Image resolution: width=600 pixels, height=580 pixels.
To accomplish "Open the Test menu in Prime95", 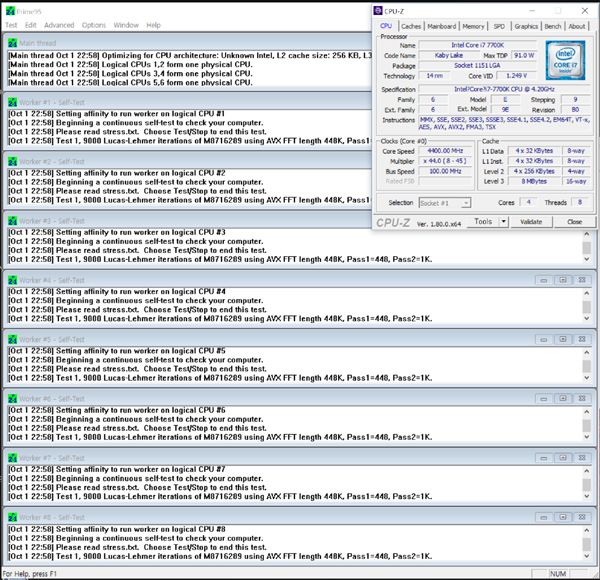I will click(11, 25).
